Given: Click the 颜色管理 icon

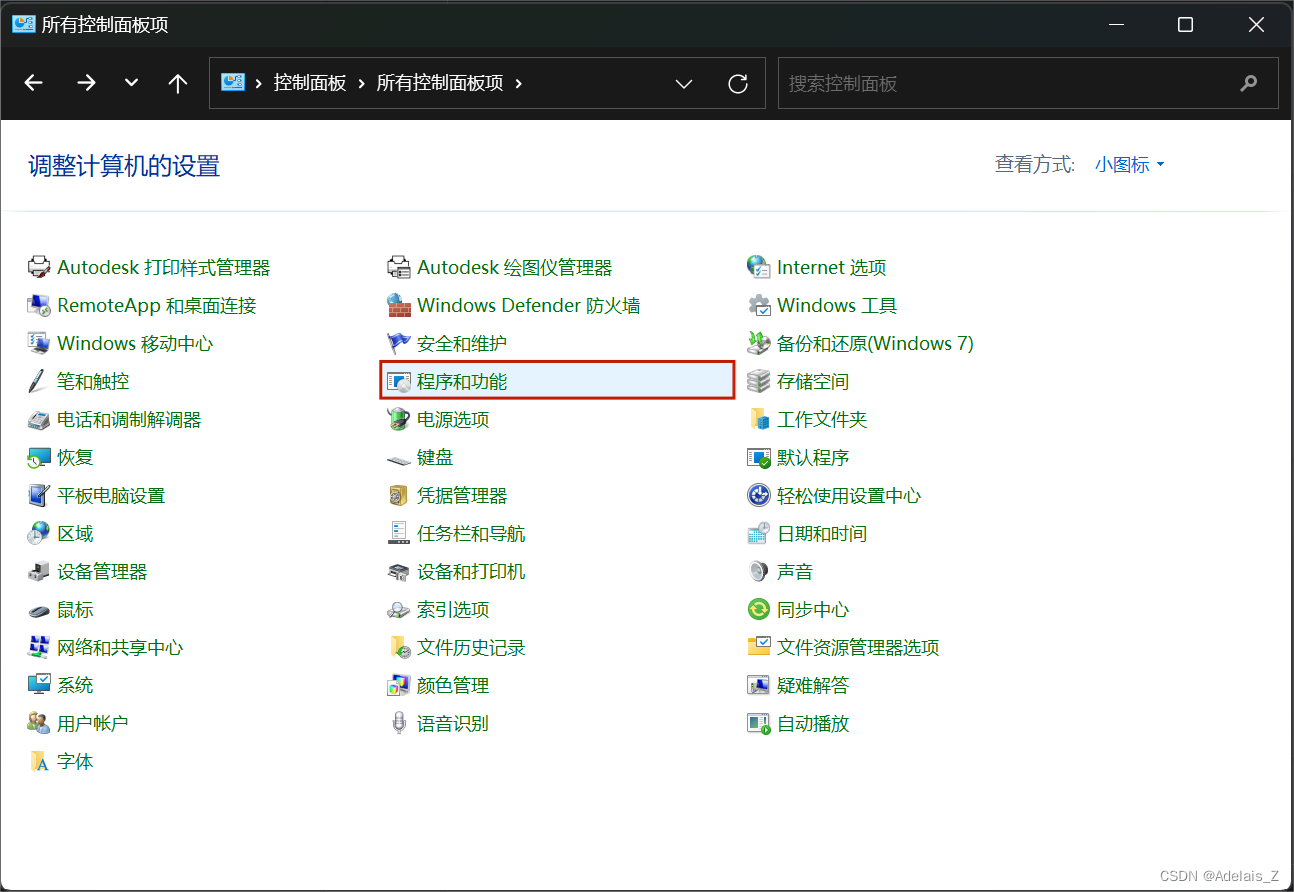Looking at the screenshot, I should point(399,685).
